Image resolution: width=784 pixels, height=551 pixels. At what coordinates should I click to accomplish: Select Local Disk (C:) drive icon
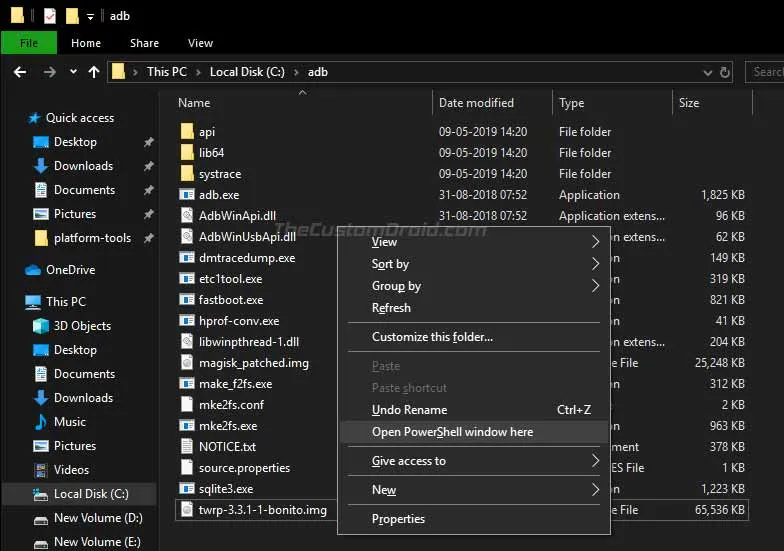click(x=40, y=494)
